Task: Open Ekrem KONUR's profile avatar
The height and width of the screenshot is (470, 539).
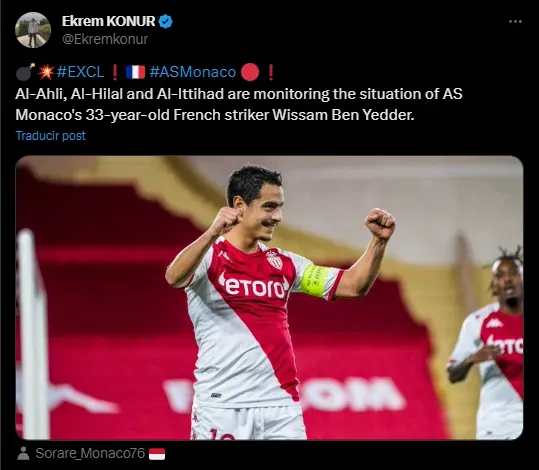Action: [33, 30]
